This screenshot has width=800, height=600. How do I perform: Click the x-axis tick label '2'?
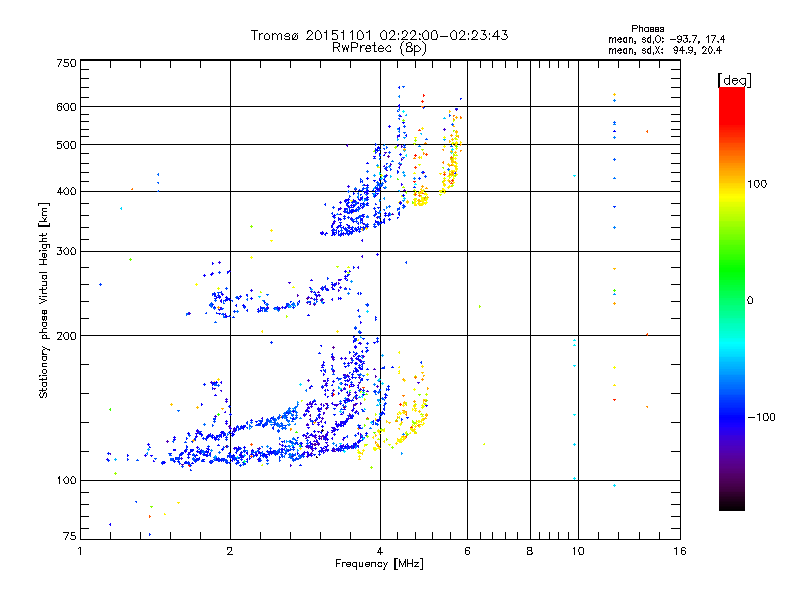(x=230, y=551)
